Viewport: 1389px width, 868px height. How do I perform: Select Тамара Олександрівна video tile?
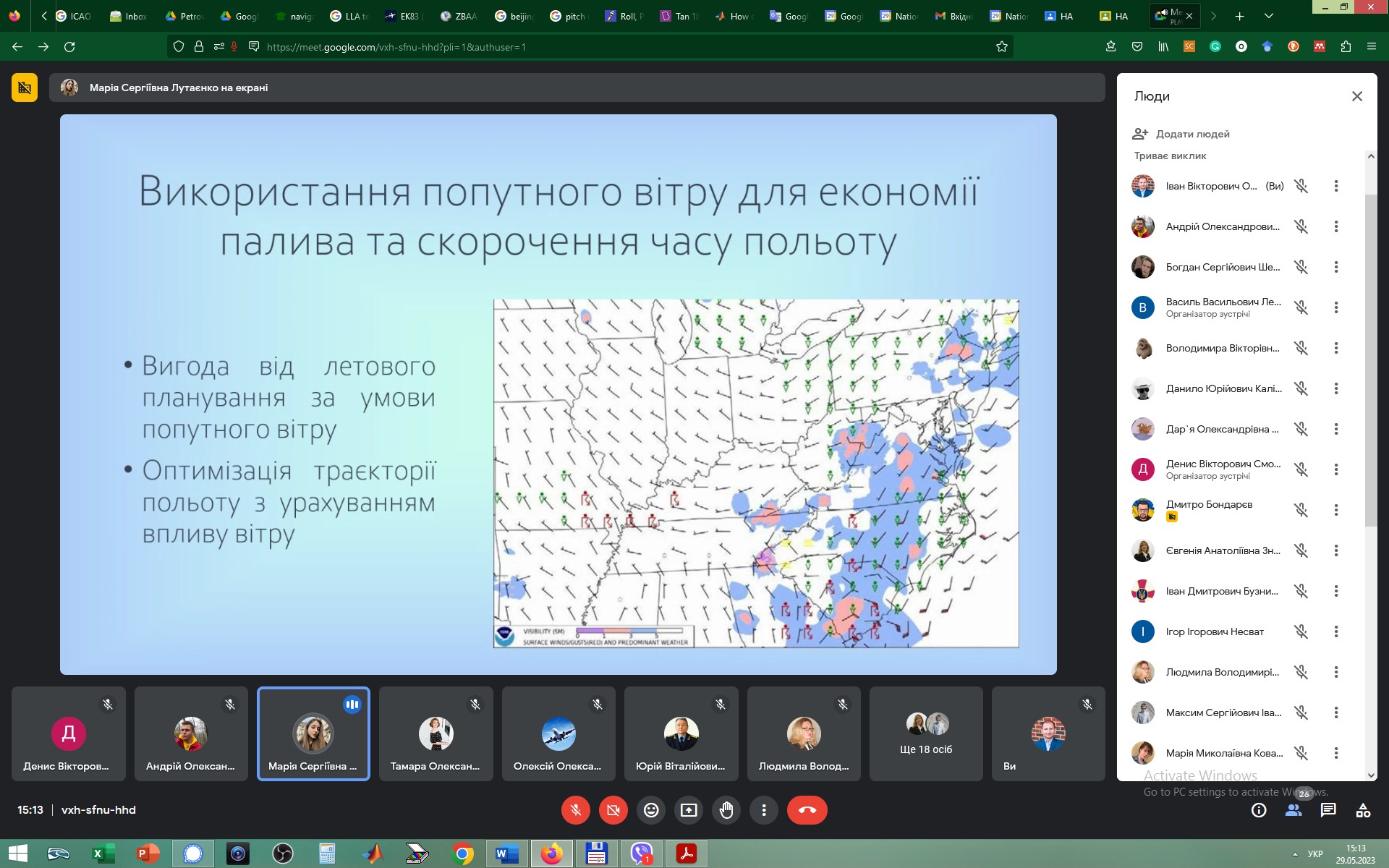tap(436, 733)
